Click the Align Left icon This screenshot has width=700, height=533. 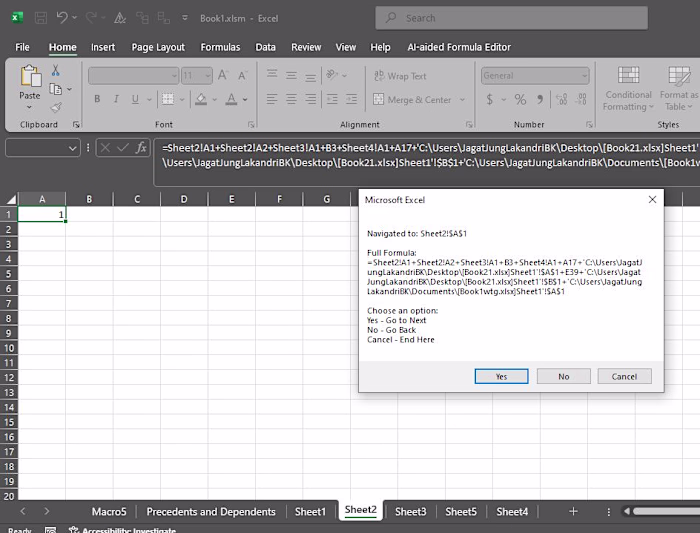271,99
